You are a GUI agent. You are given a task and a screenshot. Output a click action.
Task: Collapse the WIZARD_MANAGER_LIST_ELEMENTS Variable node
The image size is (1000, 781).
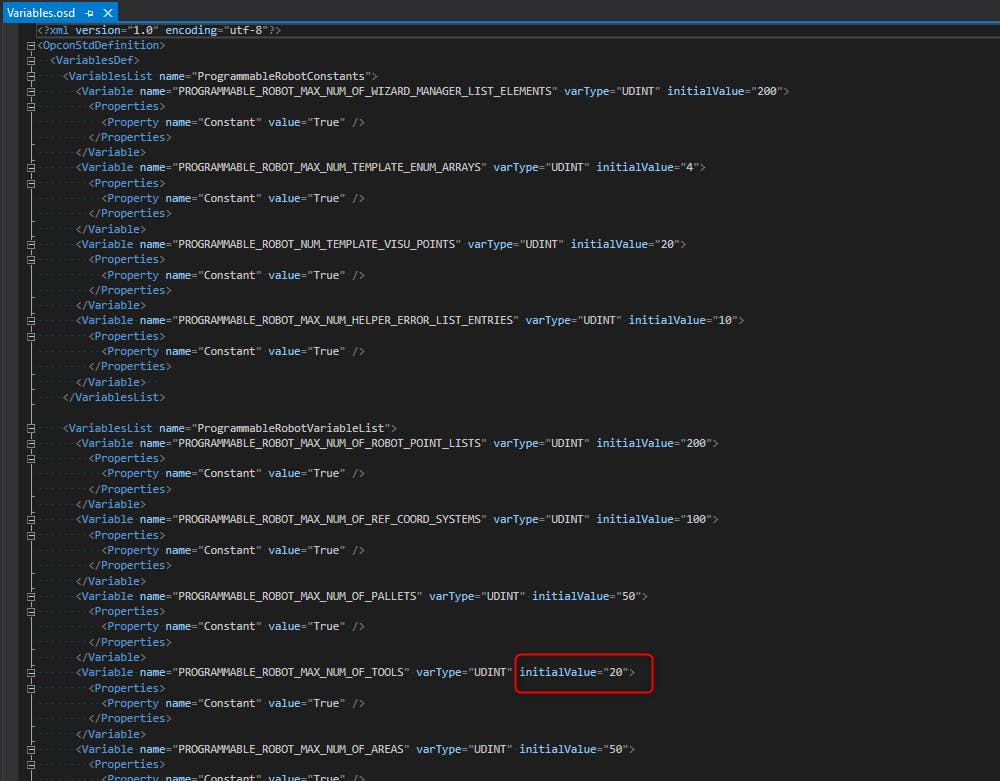tap(33, 91)
